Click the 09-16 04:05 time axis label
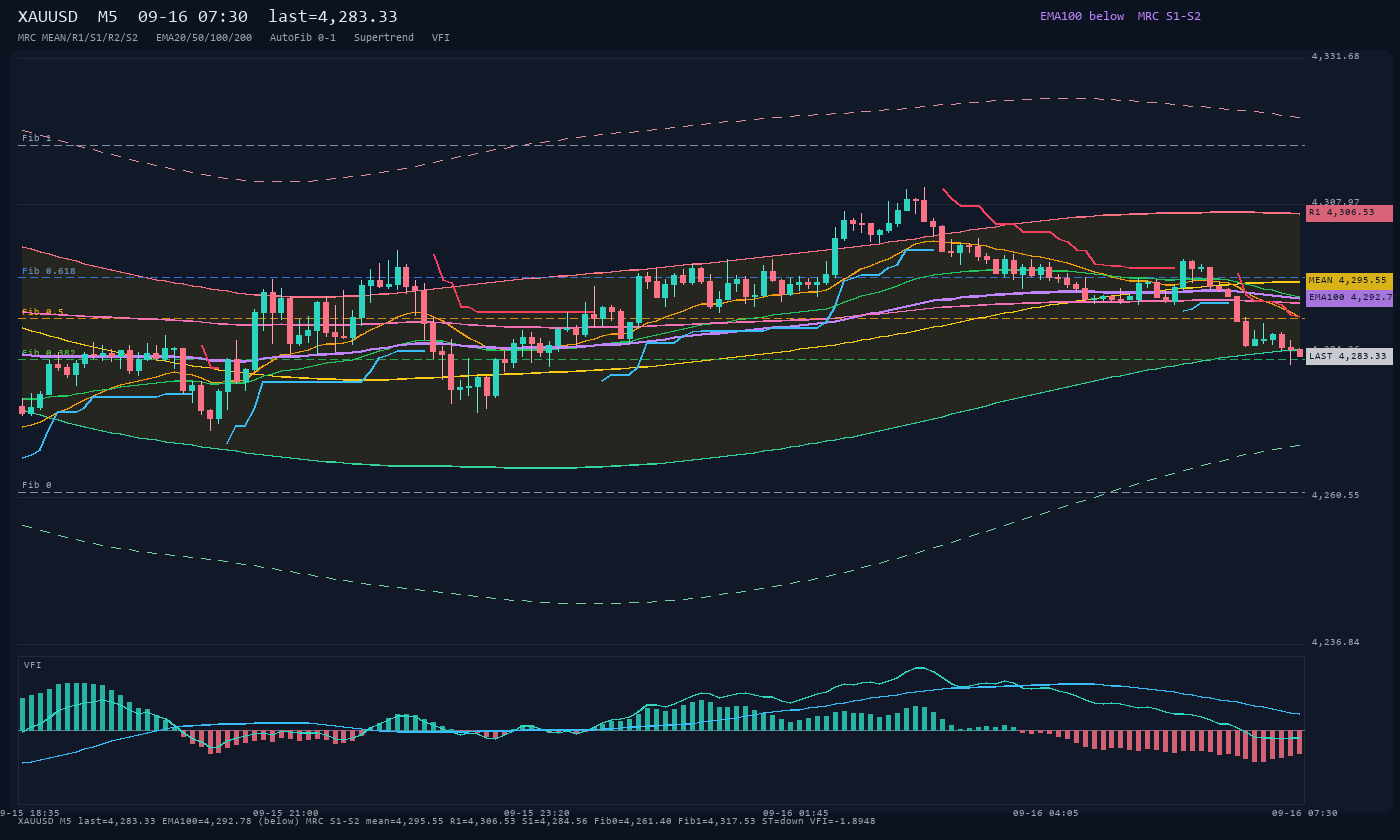The height and width of the screenshot is (840, 1400). tap(1046, 813)
